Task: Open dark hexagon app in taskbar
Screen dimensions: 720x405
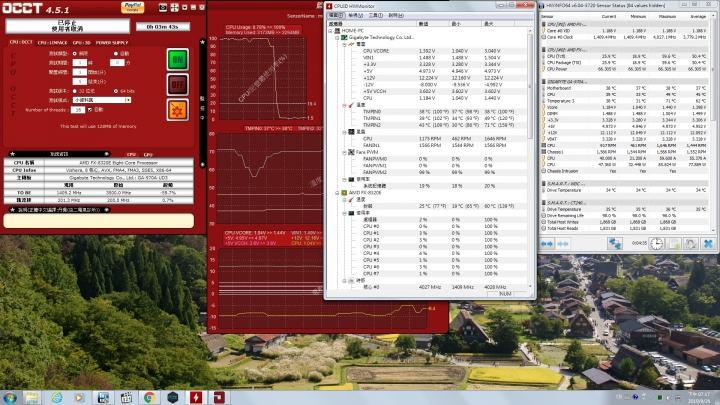Action: click(173, 398)
